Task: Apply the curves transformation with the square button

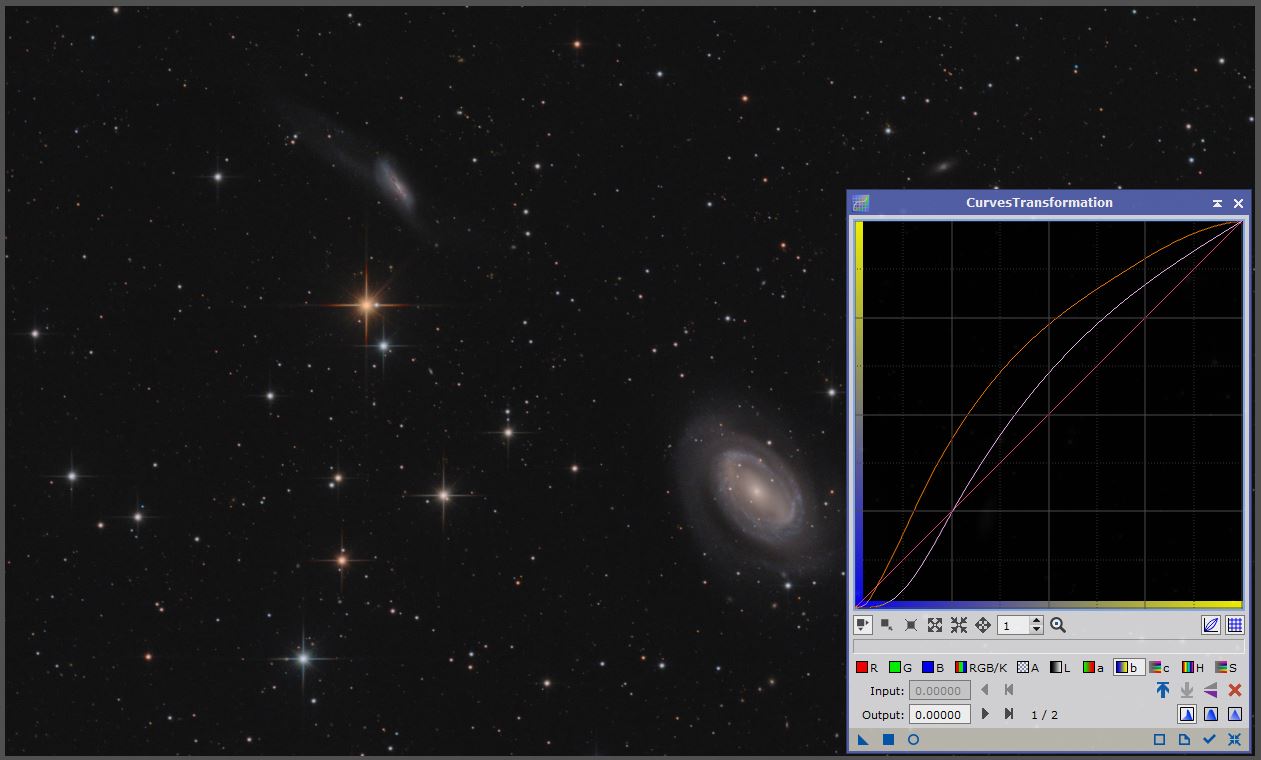Action: (x=887, y=738)
